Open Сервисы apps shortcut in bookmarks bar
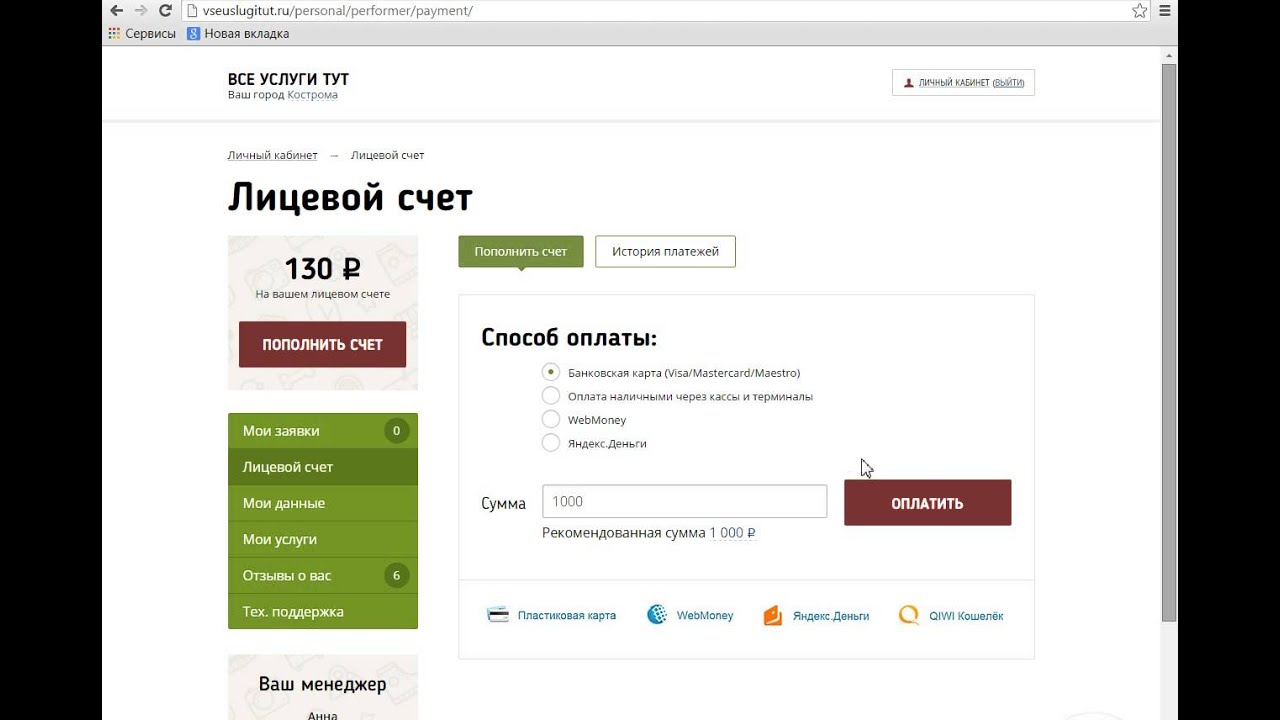Viewport: 1280px width, 720px height. 142,33
